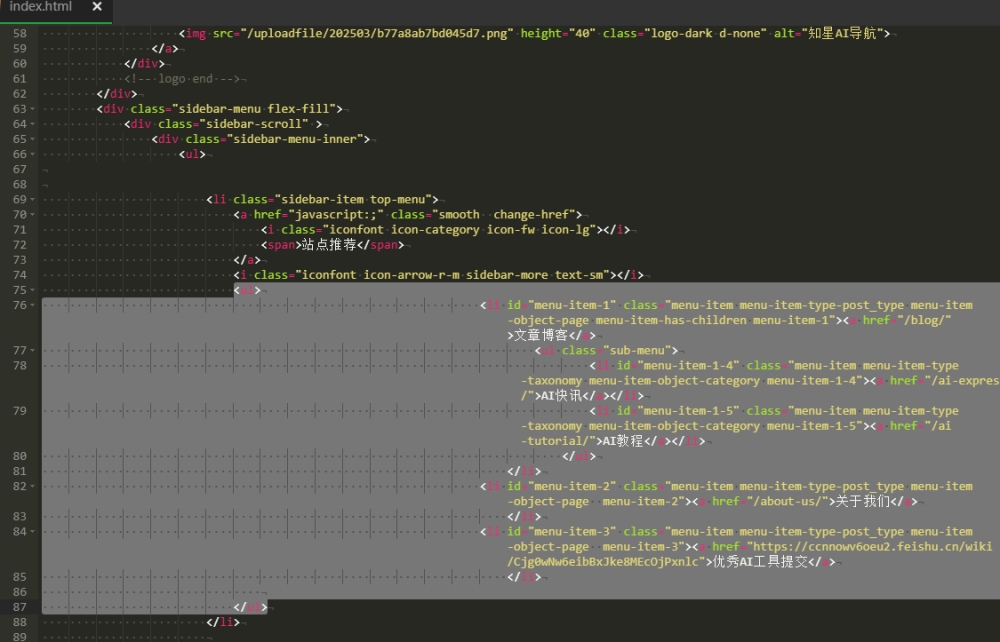Collapse the fold arrow at line 65
Screen dimensions: 1000x642
pyautogui.click(x=33, y=139)
